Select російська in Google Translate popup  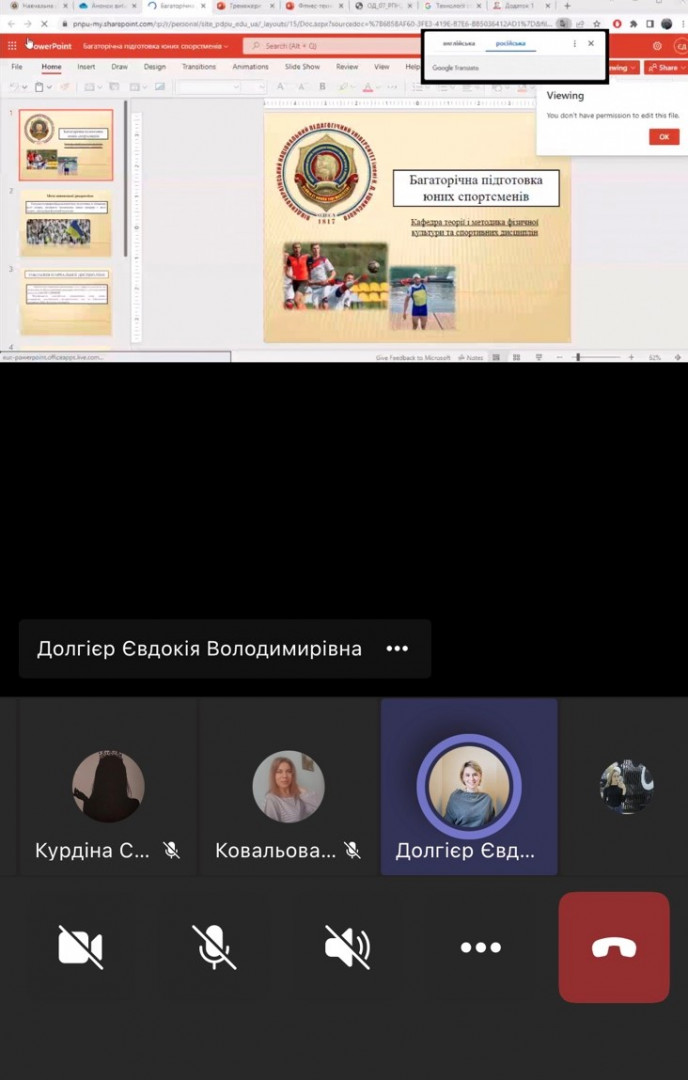(510, 43)
